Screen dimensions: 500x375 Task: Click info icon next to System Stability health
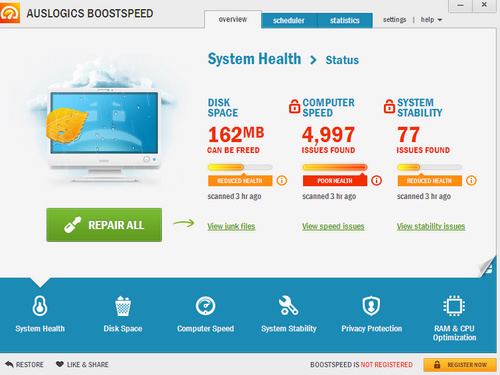471,181
